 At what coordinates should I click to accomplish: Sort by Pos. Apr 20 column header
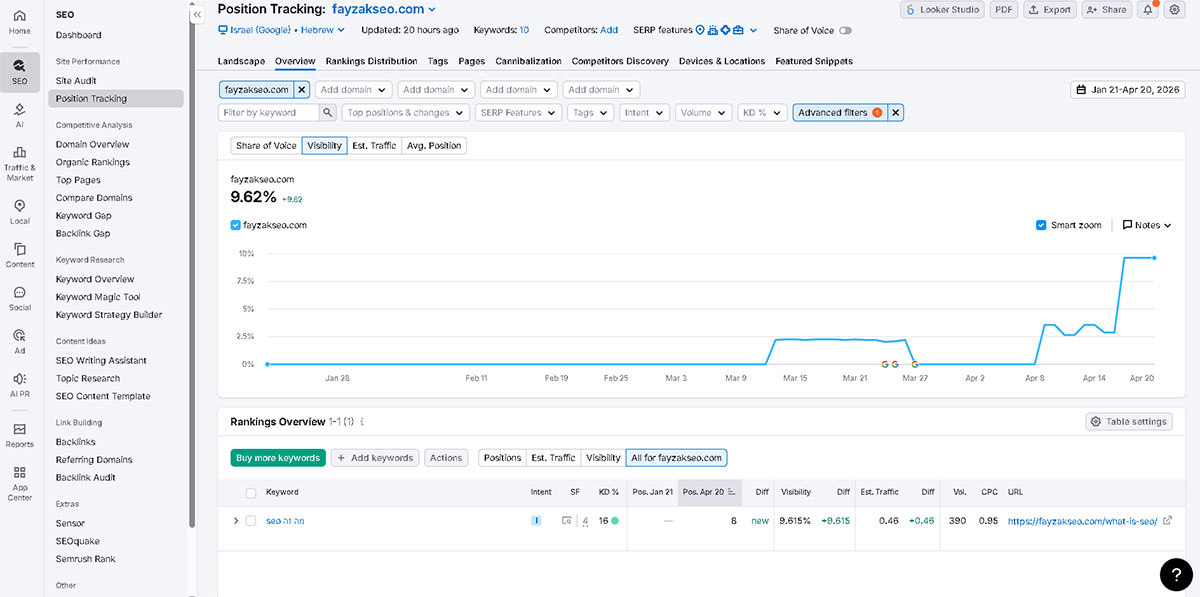click(709, 492)
